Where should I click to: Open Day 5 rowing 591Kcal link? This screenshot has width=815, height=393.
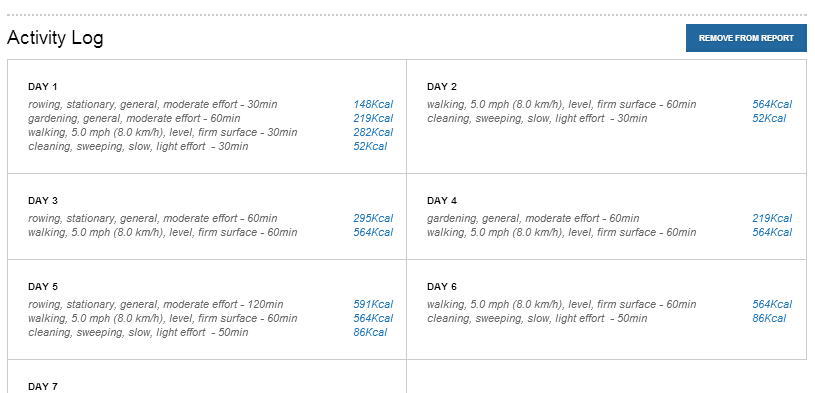(x=373, y=304)
